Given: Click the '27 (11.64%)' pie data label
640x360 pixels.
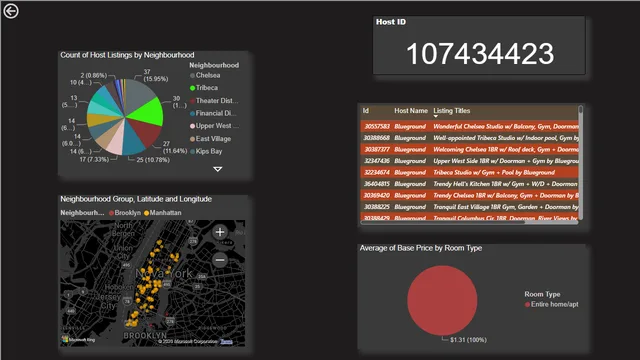Looking at the screenshot, I should click(x=175, y=147).
